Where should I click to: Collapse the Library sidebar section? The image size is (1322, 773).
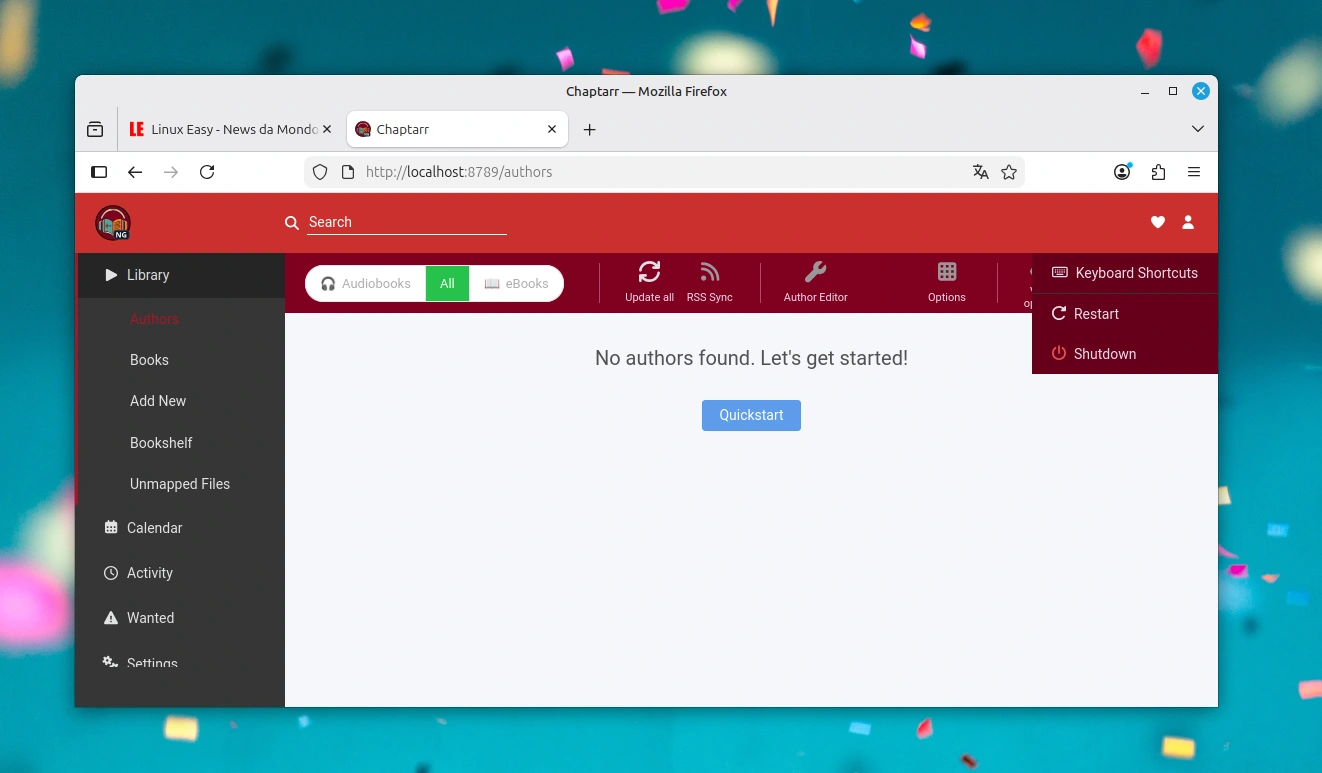181,275
